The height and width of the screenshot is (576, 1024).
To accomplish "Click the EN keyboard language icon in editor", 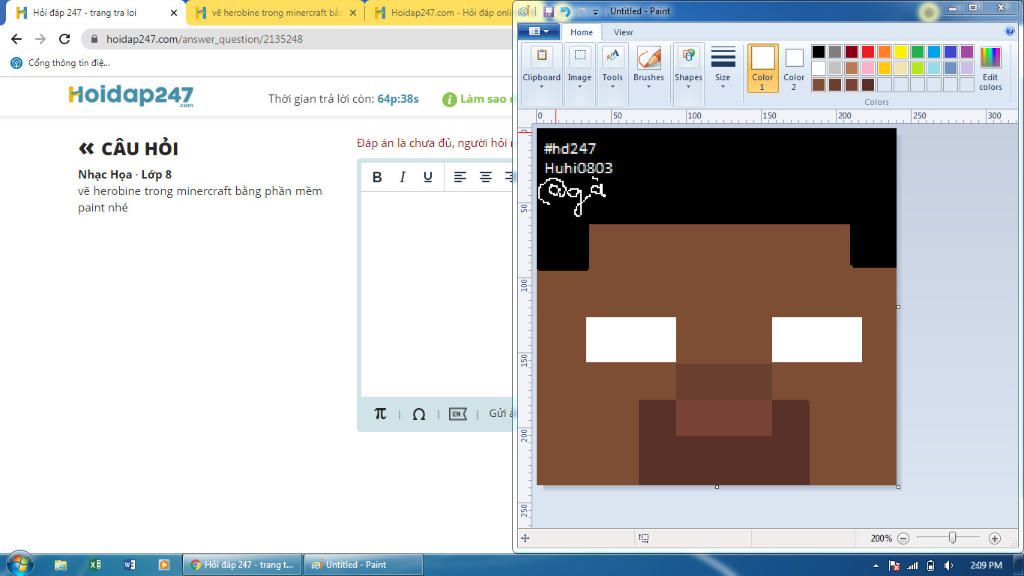I will coord(457,414).
